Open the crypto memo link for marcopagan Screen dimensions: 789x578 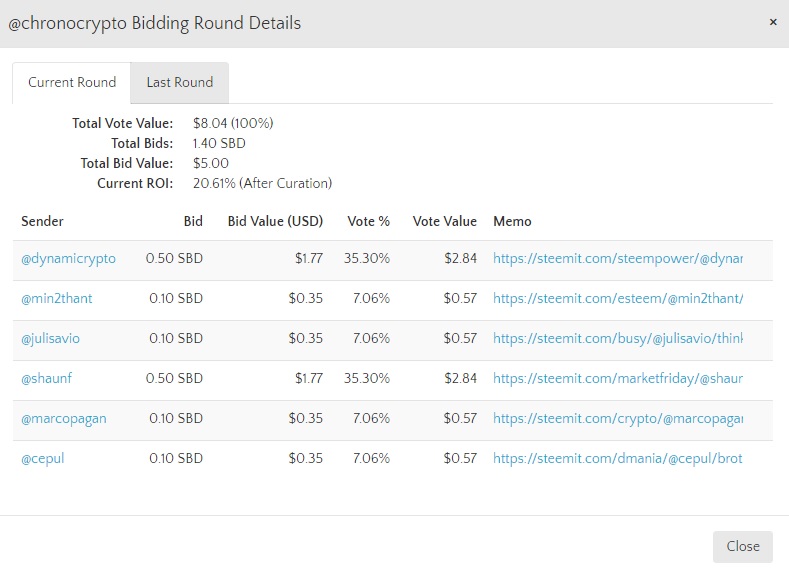click(x=617, y=419)
